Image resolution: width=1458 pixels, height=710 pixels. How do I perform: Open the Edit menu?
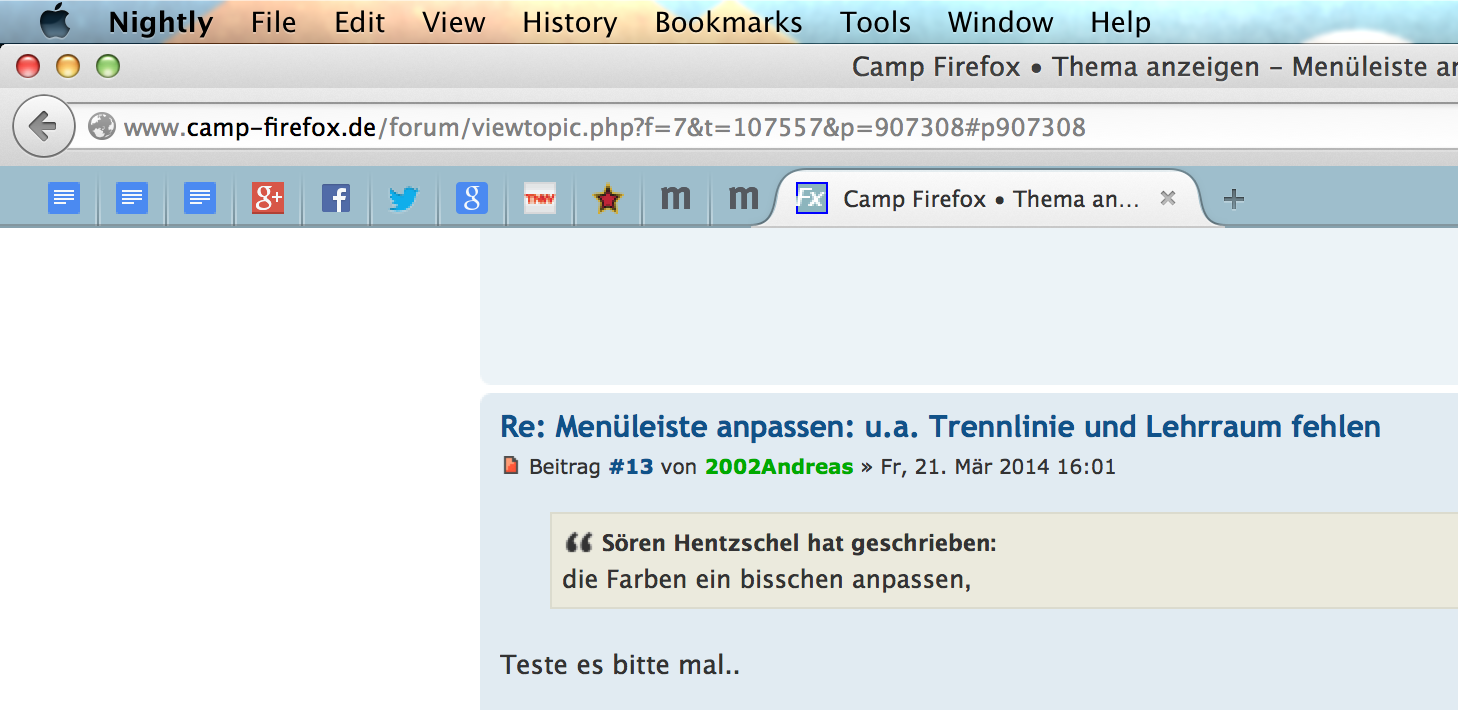click(x=360, y=23)
